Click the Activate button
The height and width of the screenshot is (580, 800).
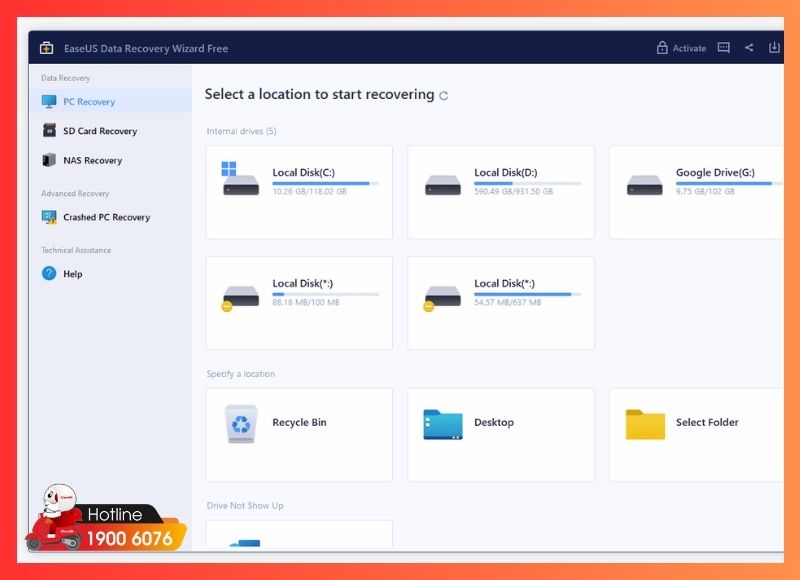(681, 48)
